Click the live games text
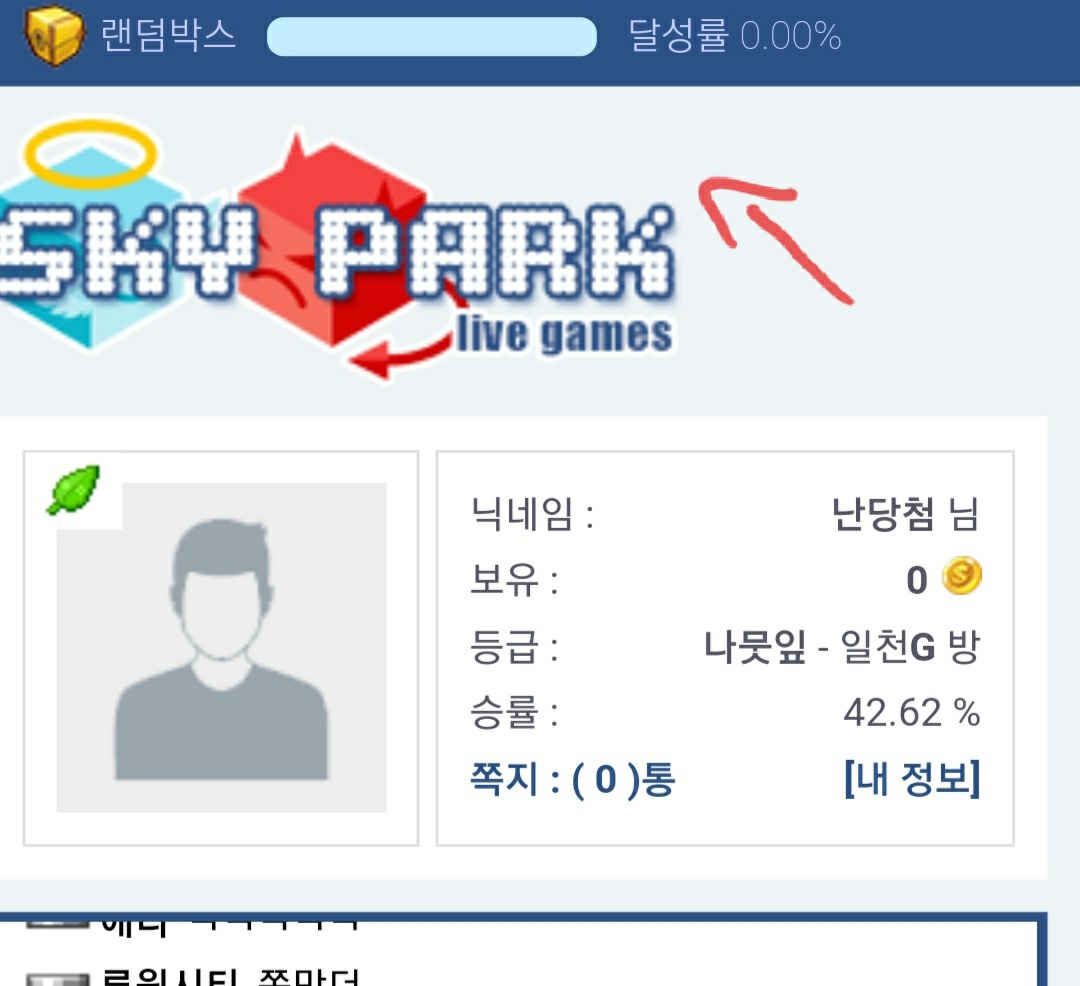The height and width of the screenshot is (986, 1080). 565,335
